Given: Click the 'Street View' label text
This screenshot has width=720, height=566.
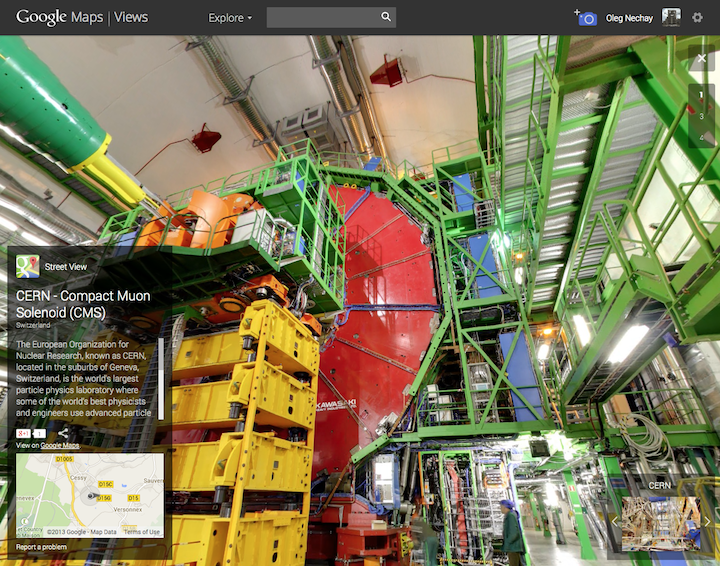Looking at the screenshot, I should pos(66,267).
